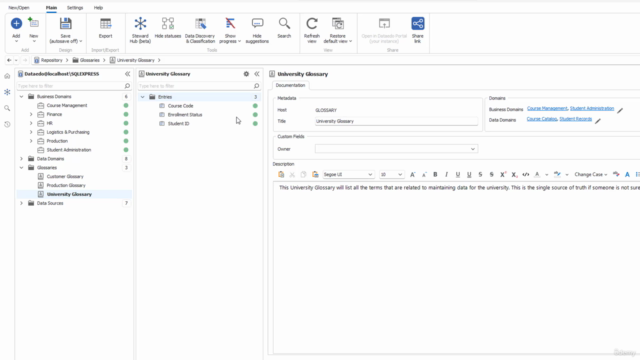Click Refresh view icon
Screen dimensions: 640x360
point(312,24)
